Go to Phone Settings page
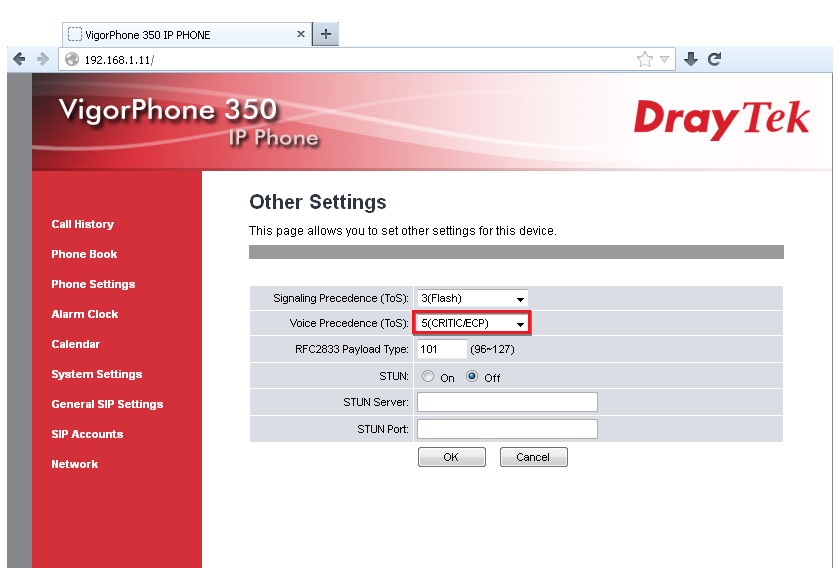This screenshot has height=568, width=840. coord(93,284)
